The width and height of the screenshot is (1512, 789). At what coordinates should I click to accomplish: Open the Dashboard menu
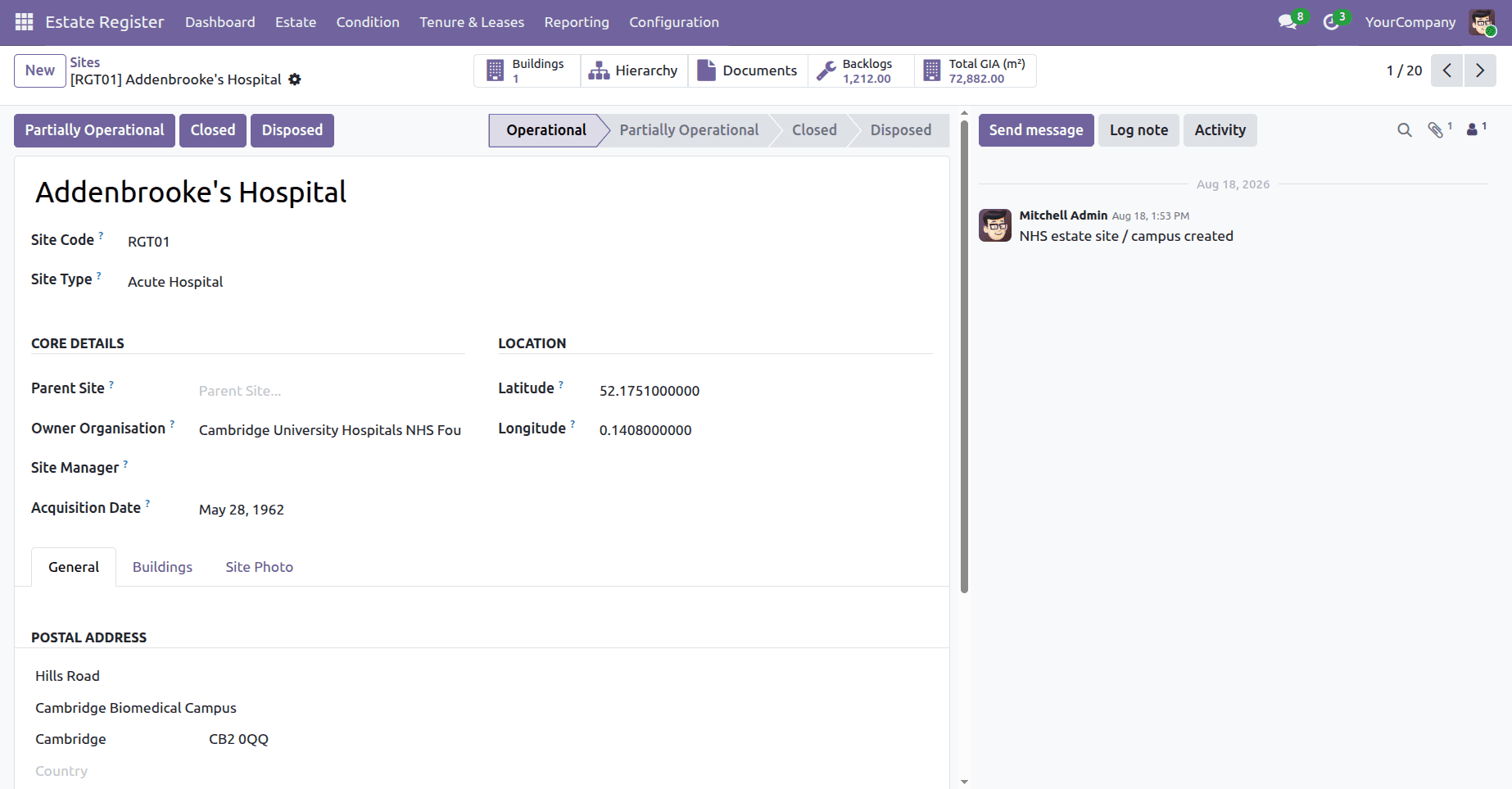[x=220, y=22]
